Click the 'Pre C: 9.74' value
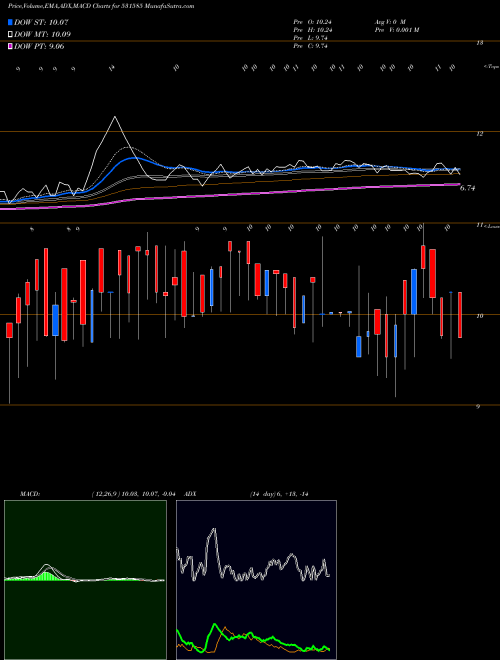 click(311, 46)
